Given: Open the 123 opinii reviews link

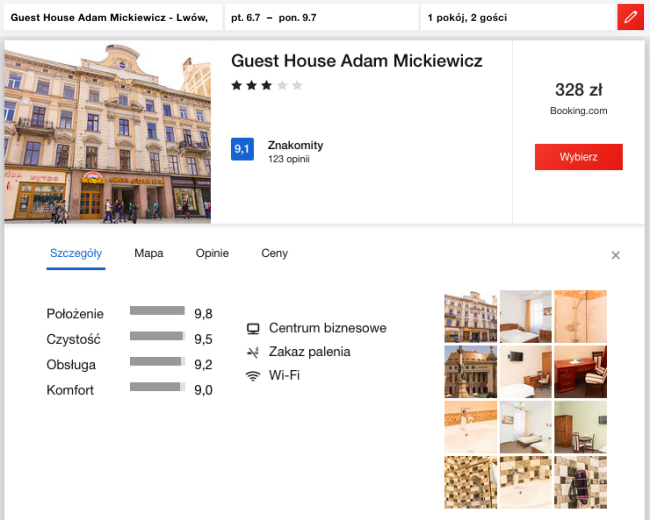Looking at the screenshot, I should point(289,159).
